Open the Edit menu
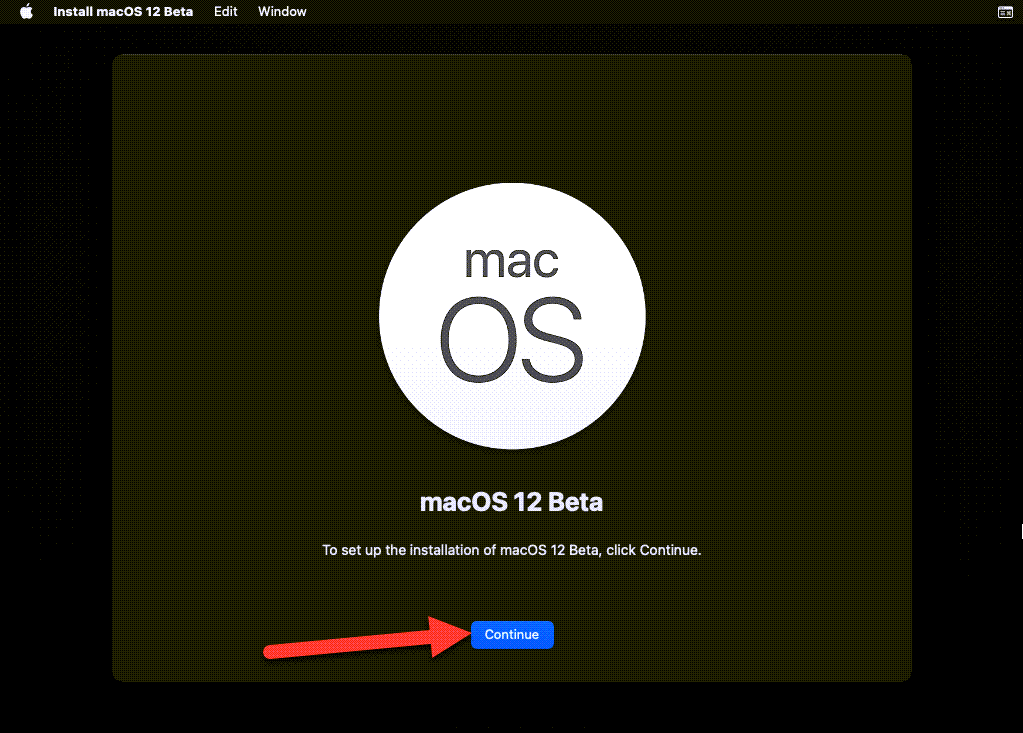 click(226, 12)
